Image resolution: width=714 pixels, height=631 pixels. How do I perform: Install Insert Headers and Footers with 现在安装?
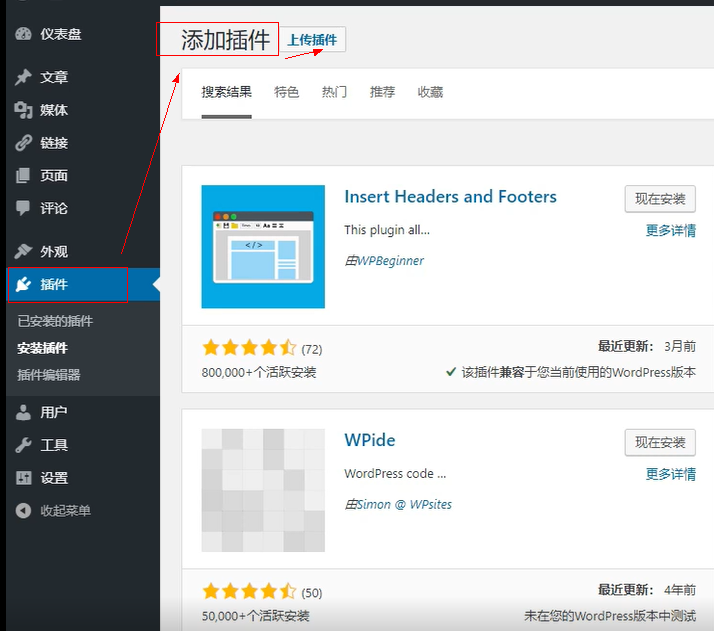click(660, 198)
